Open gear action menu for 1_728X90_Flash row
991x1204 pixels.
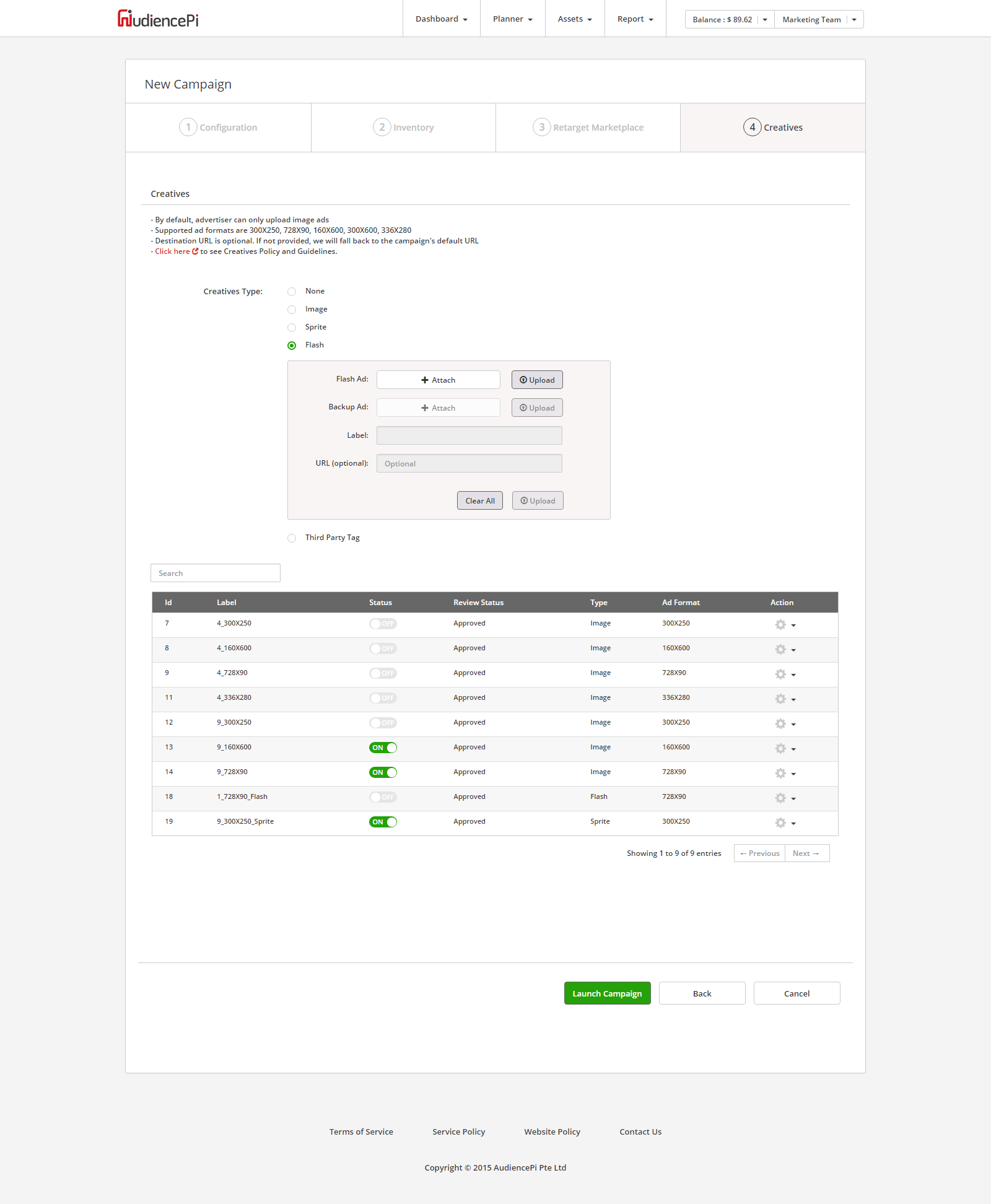[784, 798]
